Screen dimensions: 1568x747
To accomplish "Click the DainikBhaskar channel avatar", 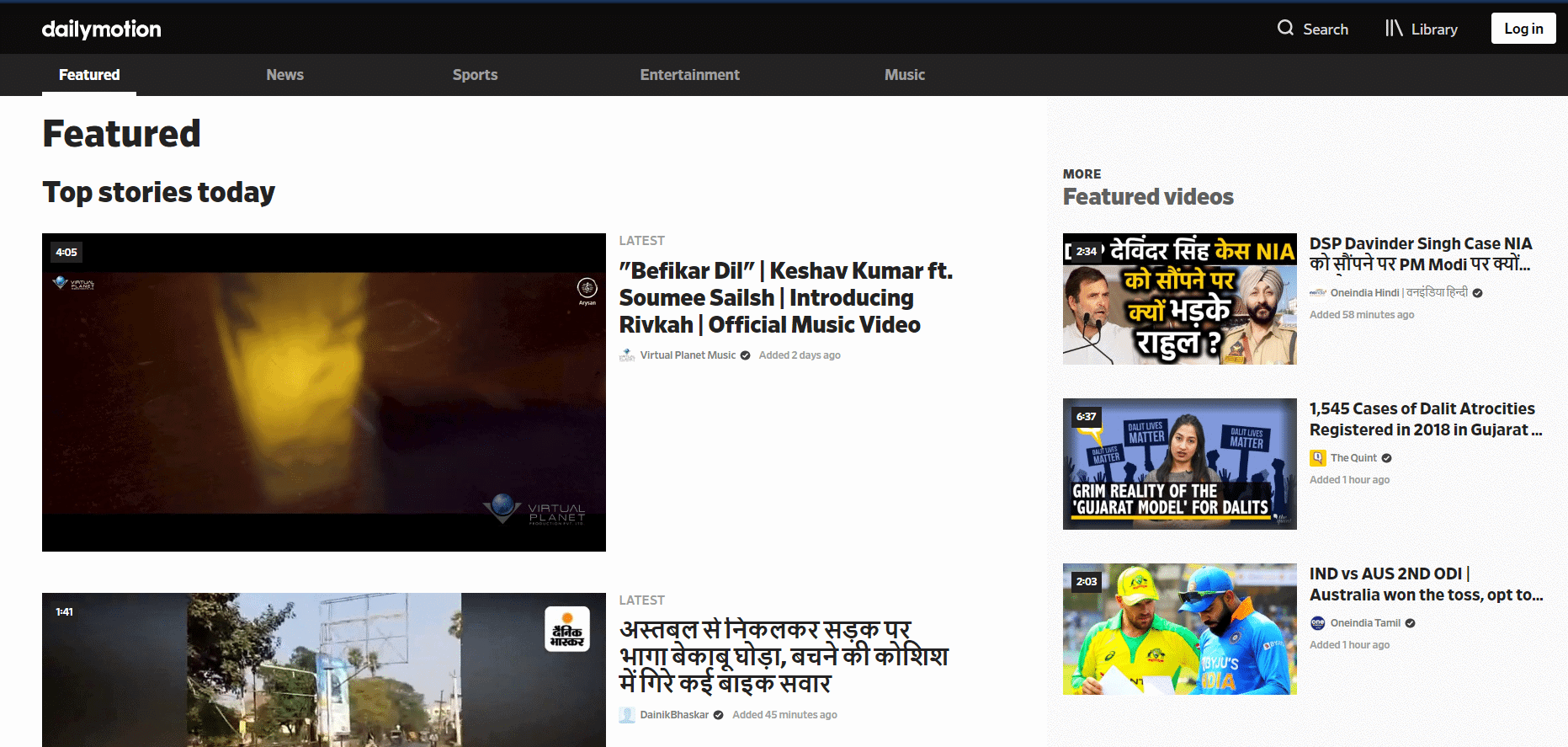I will pos(627,715).
